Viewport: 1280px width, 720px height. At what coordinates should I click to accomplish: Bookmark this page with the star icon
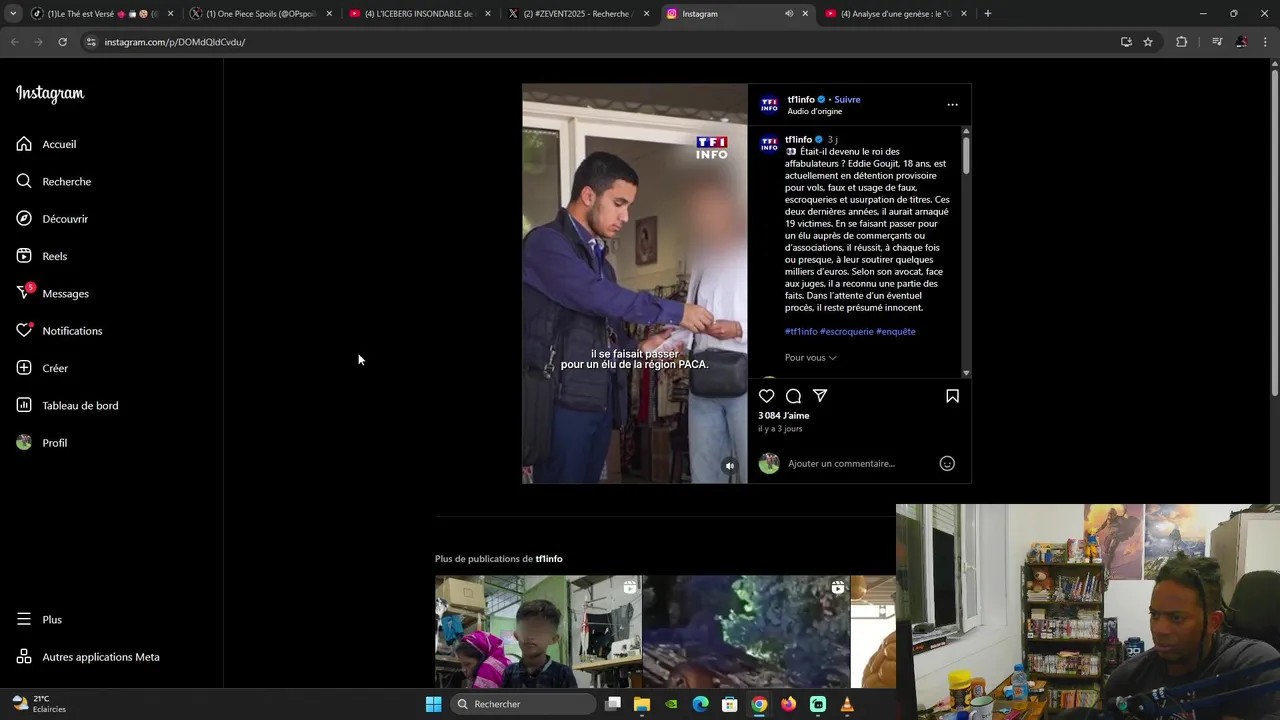[x=1148, y=42]
